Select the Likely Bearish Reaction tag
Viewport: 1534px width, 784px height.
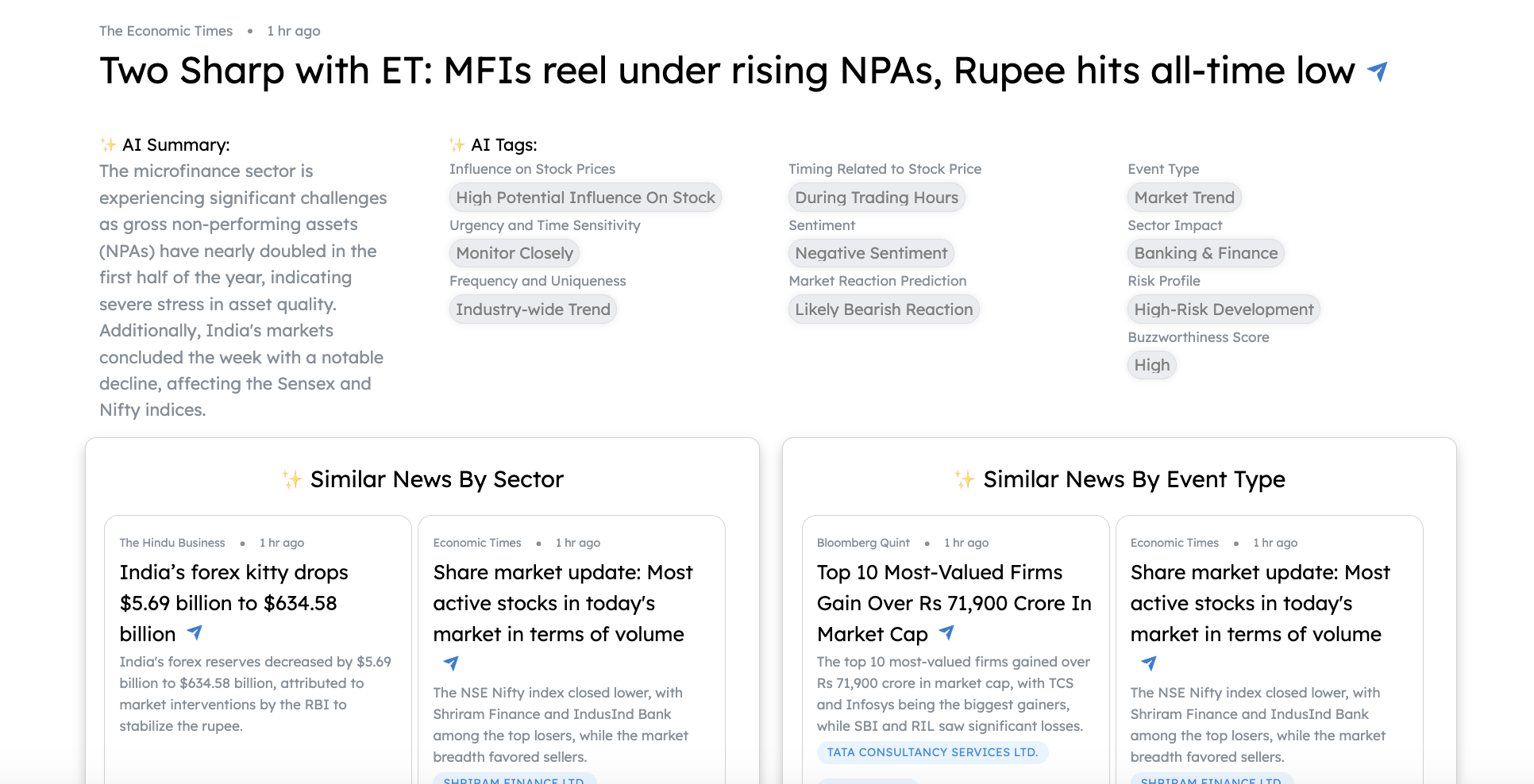(884, 309)
